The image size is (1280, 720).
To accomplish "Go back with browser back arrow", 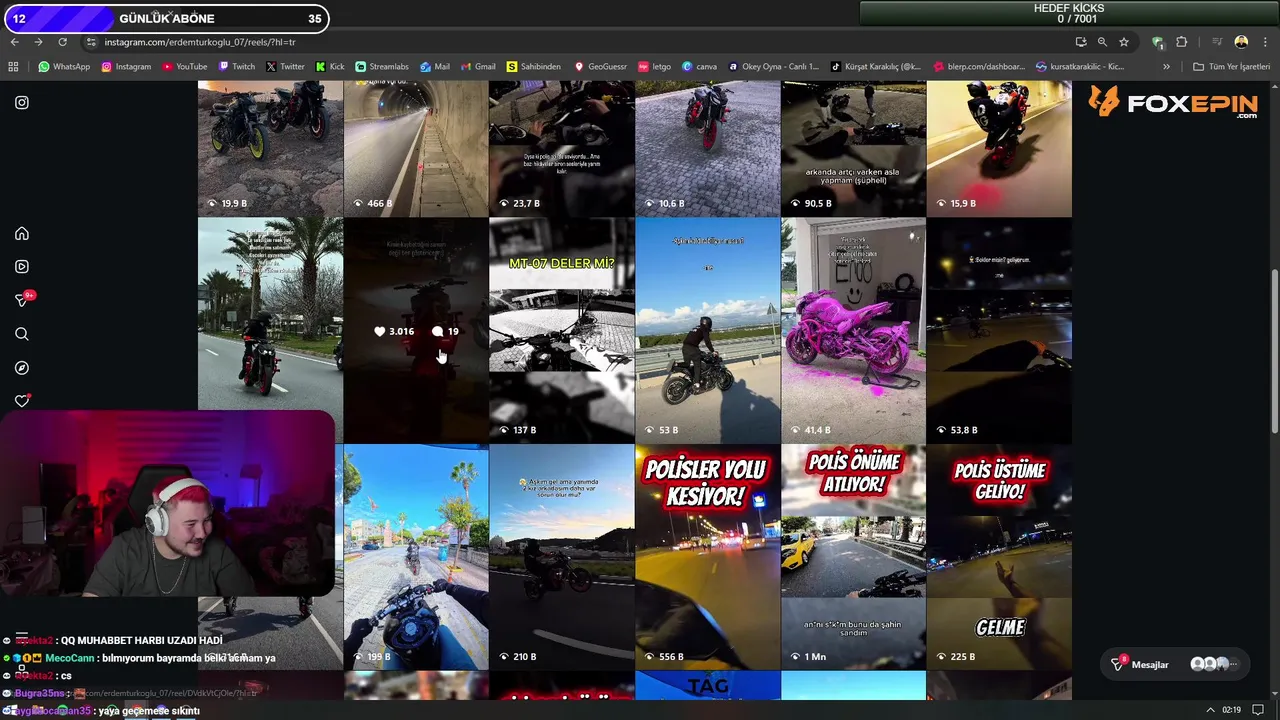I will pos(14,42).
